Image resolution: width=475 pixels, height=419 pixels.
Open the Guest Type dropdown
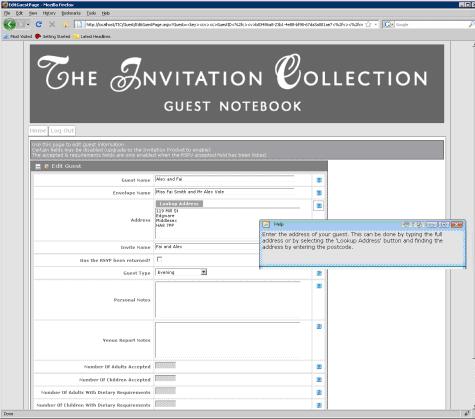204,272
